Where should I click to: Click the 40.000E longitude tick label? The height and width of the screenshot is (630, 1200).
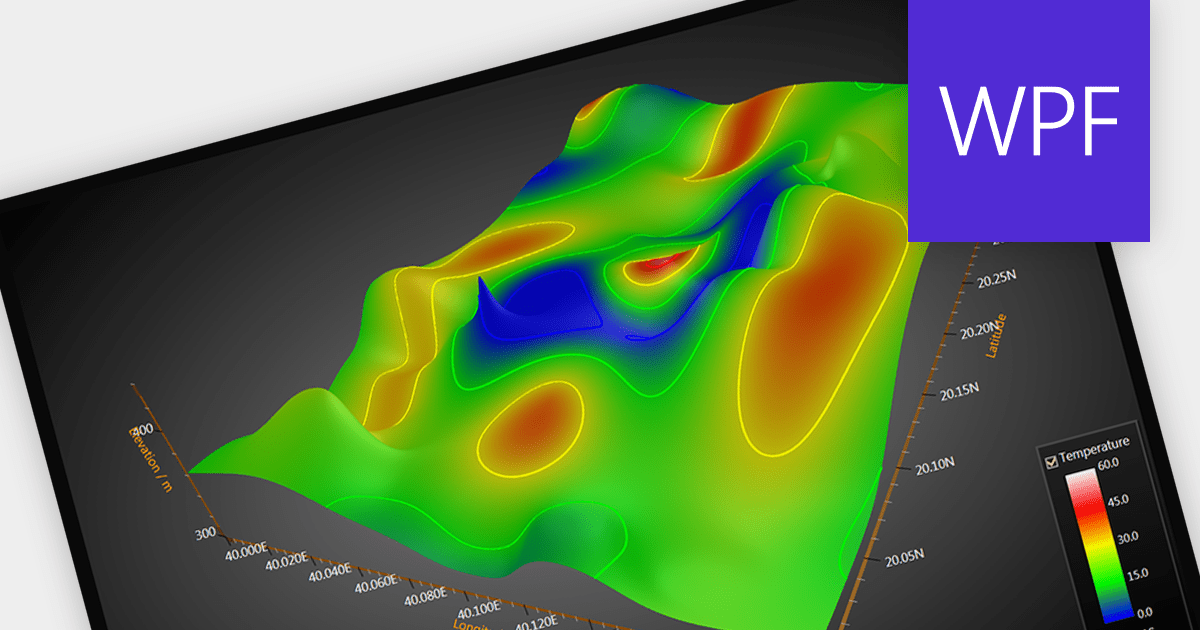click(244, 551)
